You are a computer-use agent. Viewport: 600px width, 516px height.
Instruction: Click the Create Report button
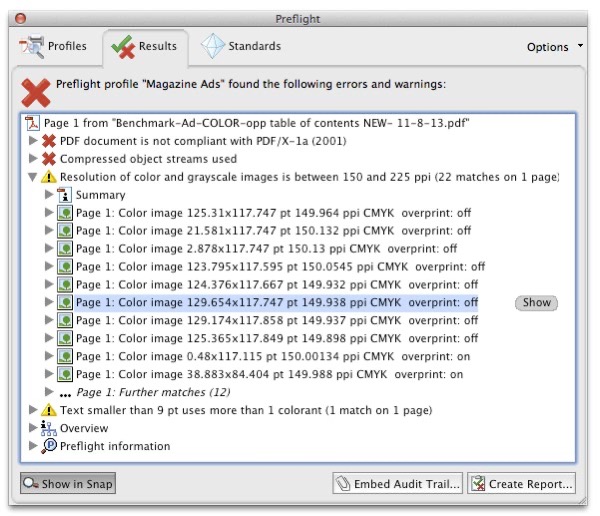521,483
